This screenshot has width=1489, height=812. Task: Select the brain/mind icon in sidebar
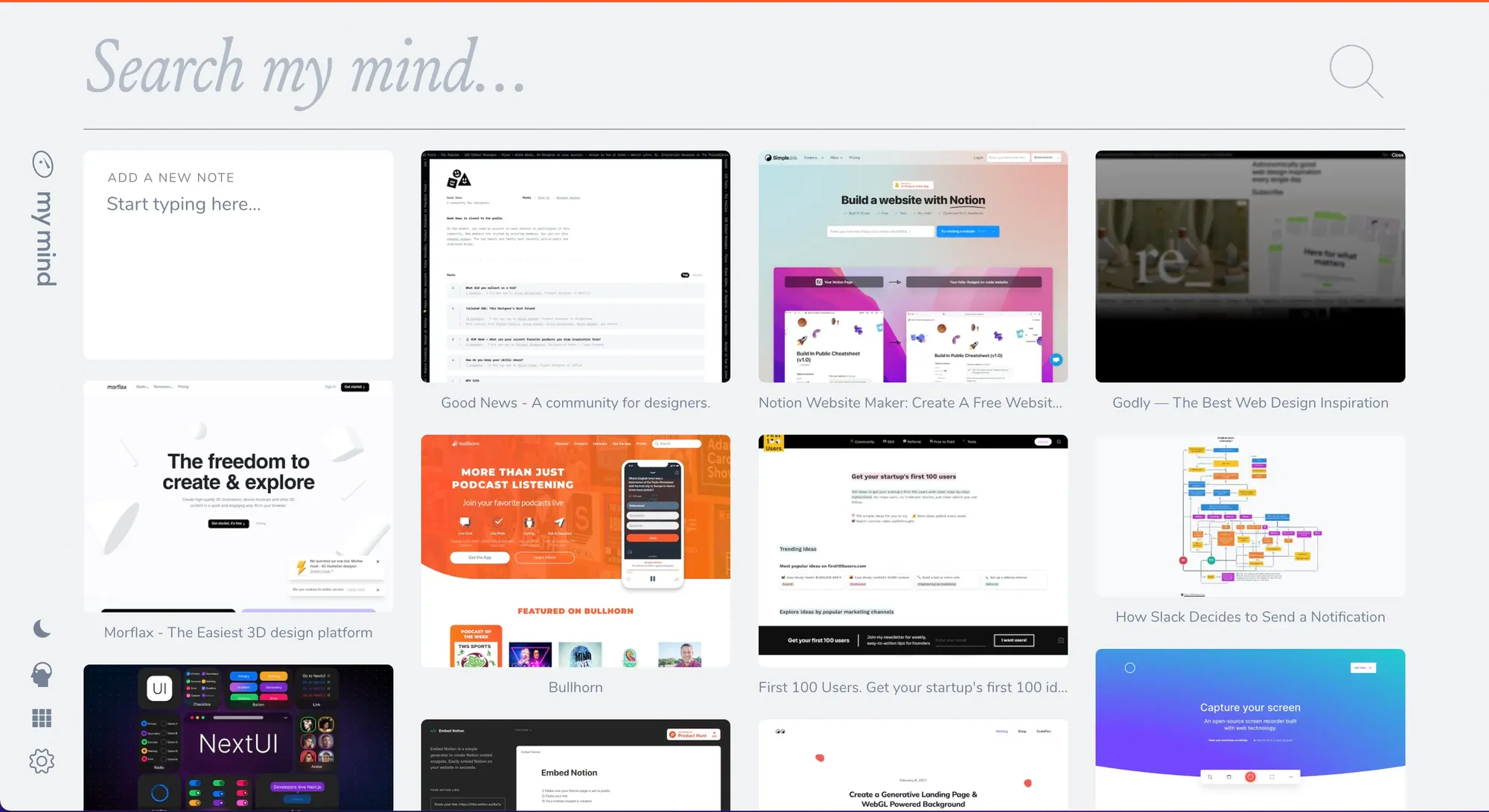(x=42, y=672)
